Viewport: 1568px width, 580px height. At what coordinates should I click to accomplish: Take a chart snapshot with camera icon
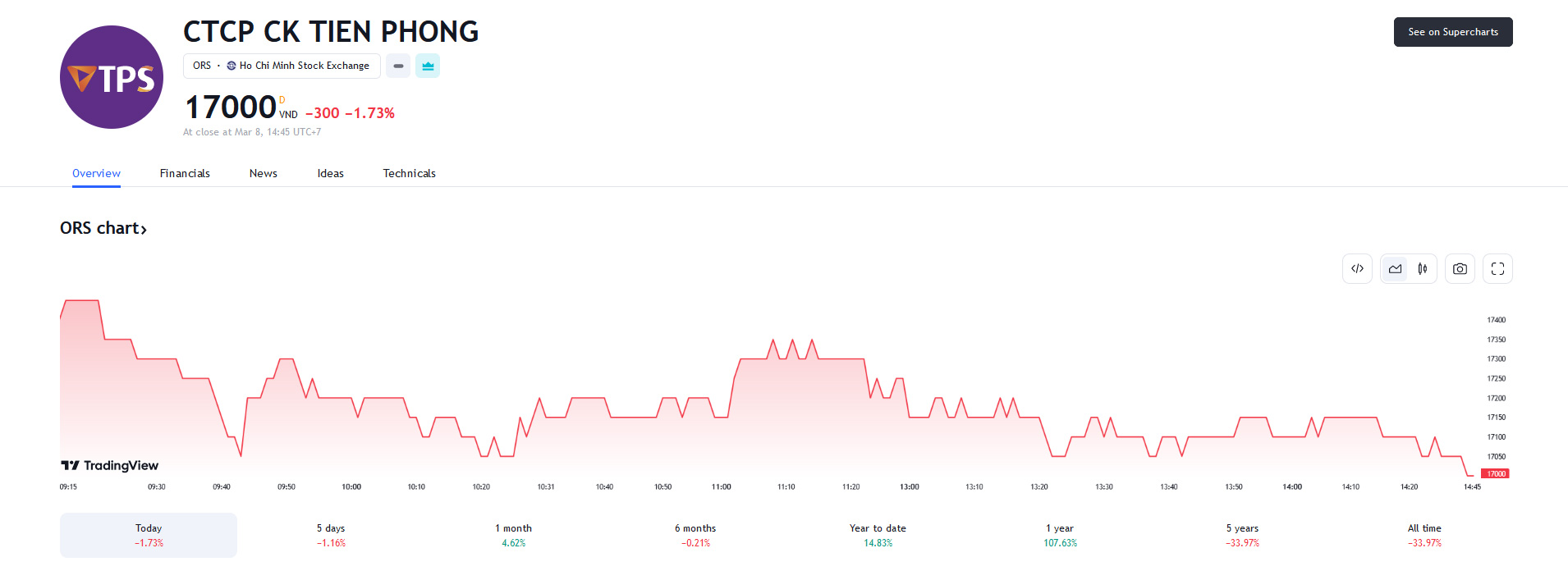1460,269
